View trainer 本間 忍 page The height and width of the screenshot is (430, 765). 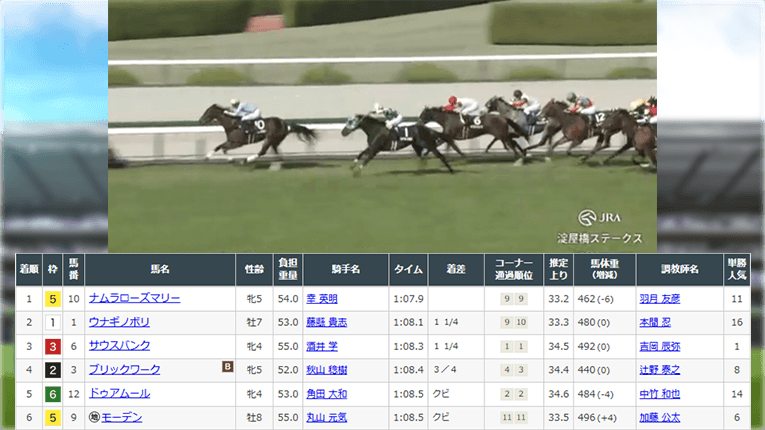coord(655,322)
